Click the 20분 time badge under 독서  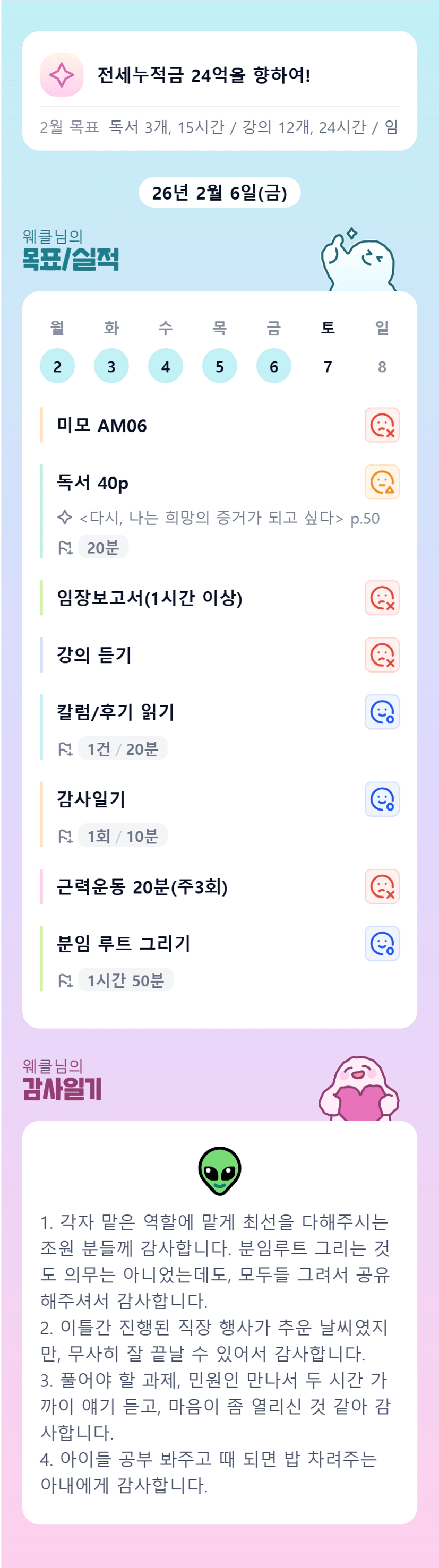[x=103, y=547]
